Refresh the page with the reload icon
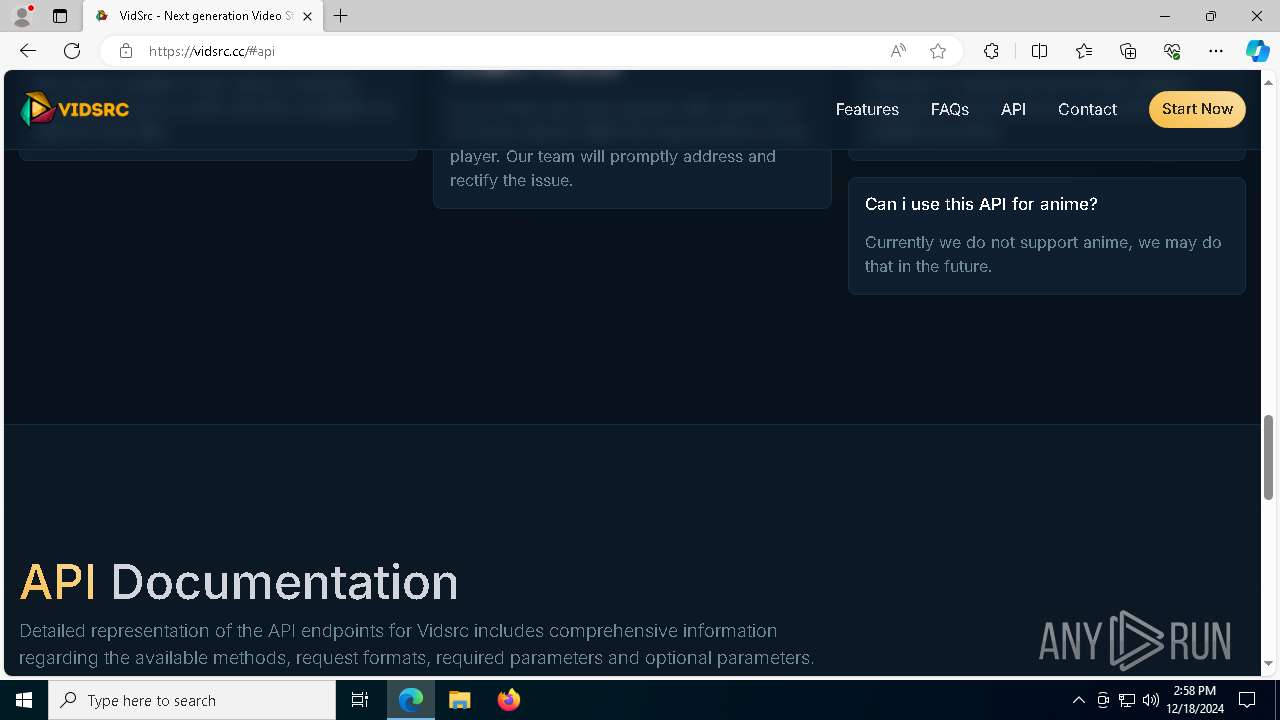The image size is (1280, 720). point(72,51)
